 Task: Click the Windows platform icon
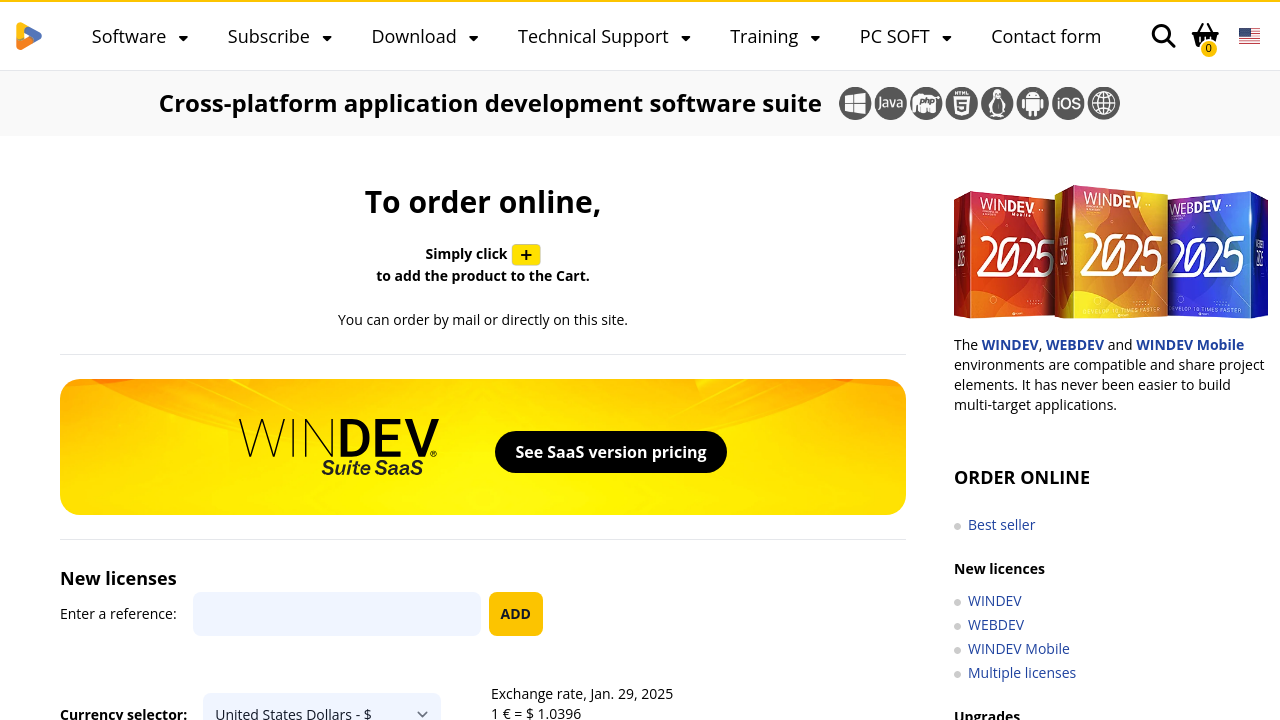[855, 103]
